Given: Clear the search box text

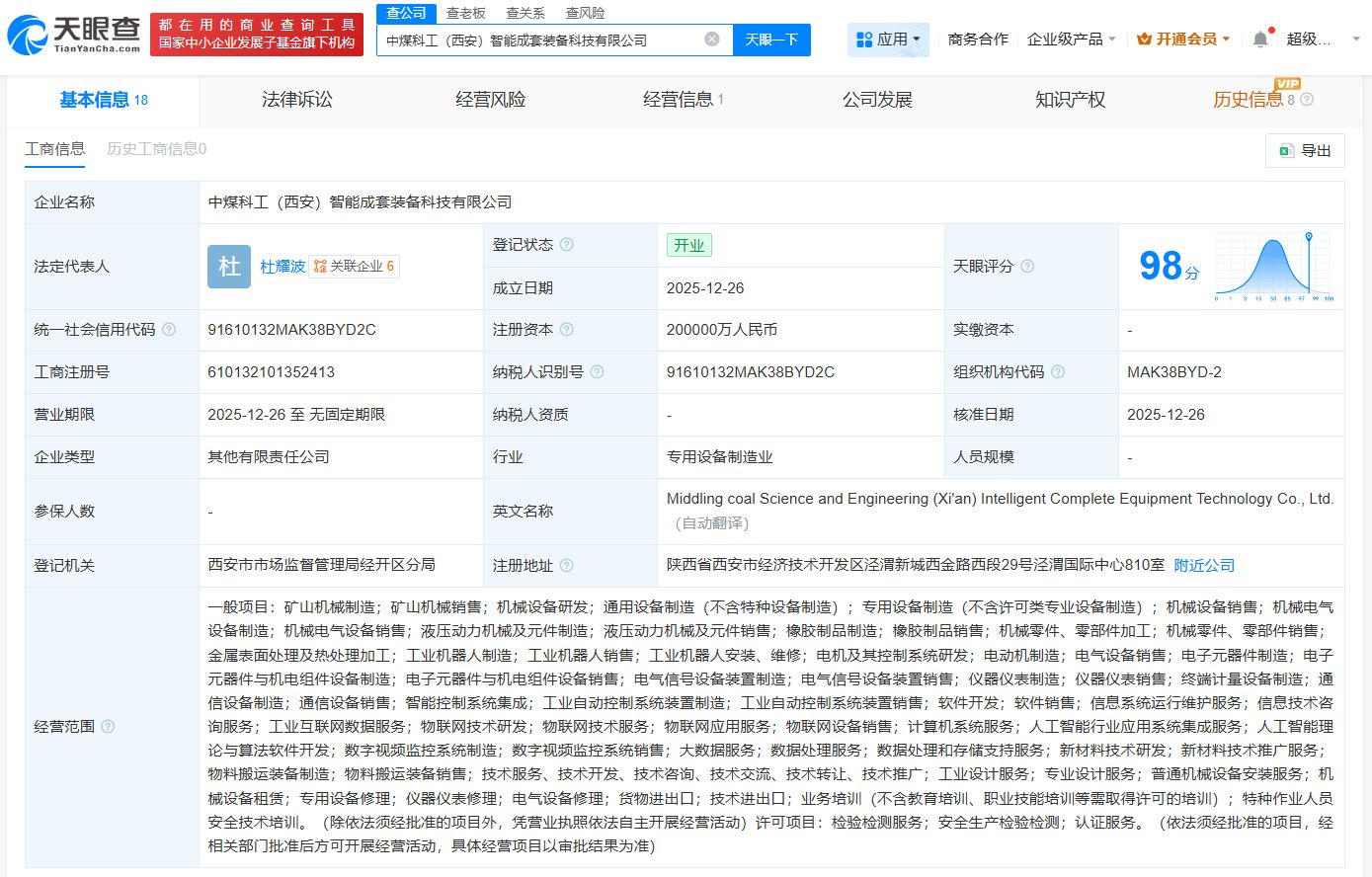Looking at the screenshot, I should click(x=711, y=40).
